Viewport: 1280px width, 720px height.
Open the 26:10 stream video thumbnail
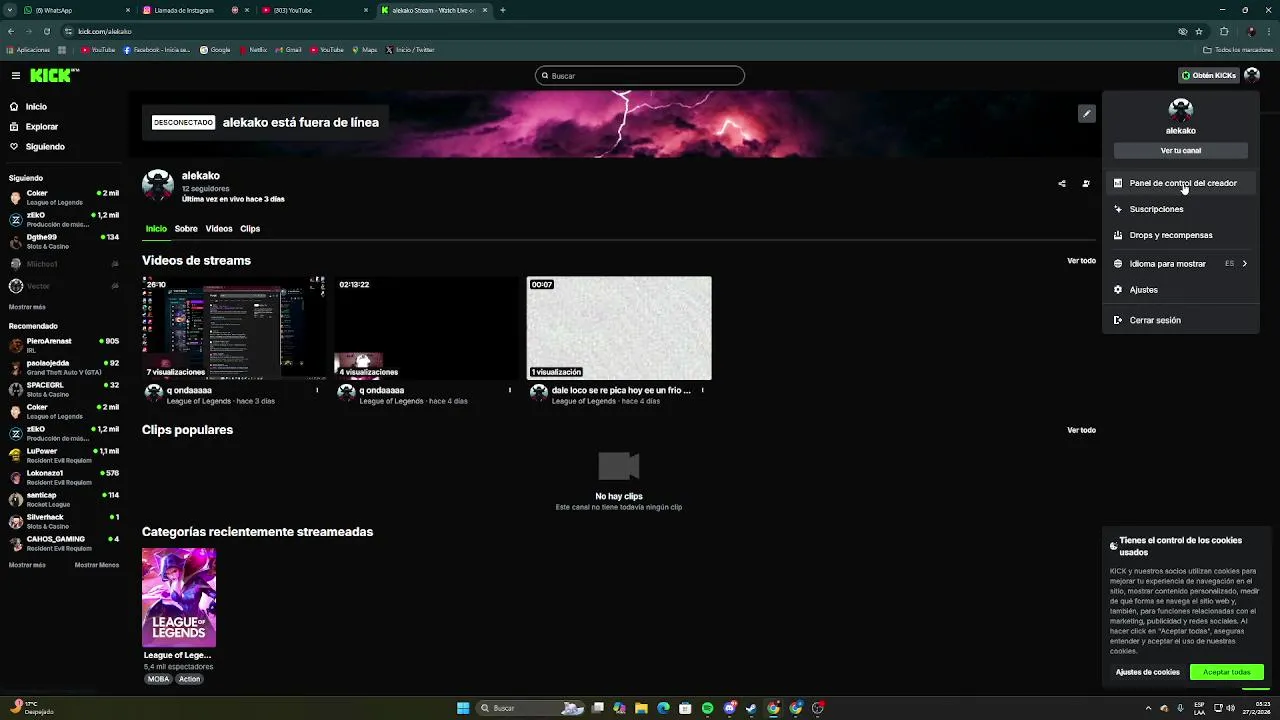click(234, 329)
